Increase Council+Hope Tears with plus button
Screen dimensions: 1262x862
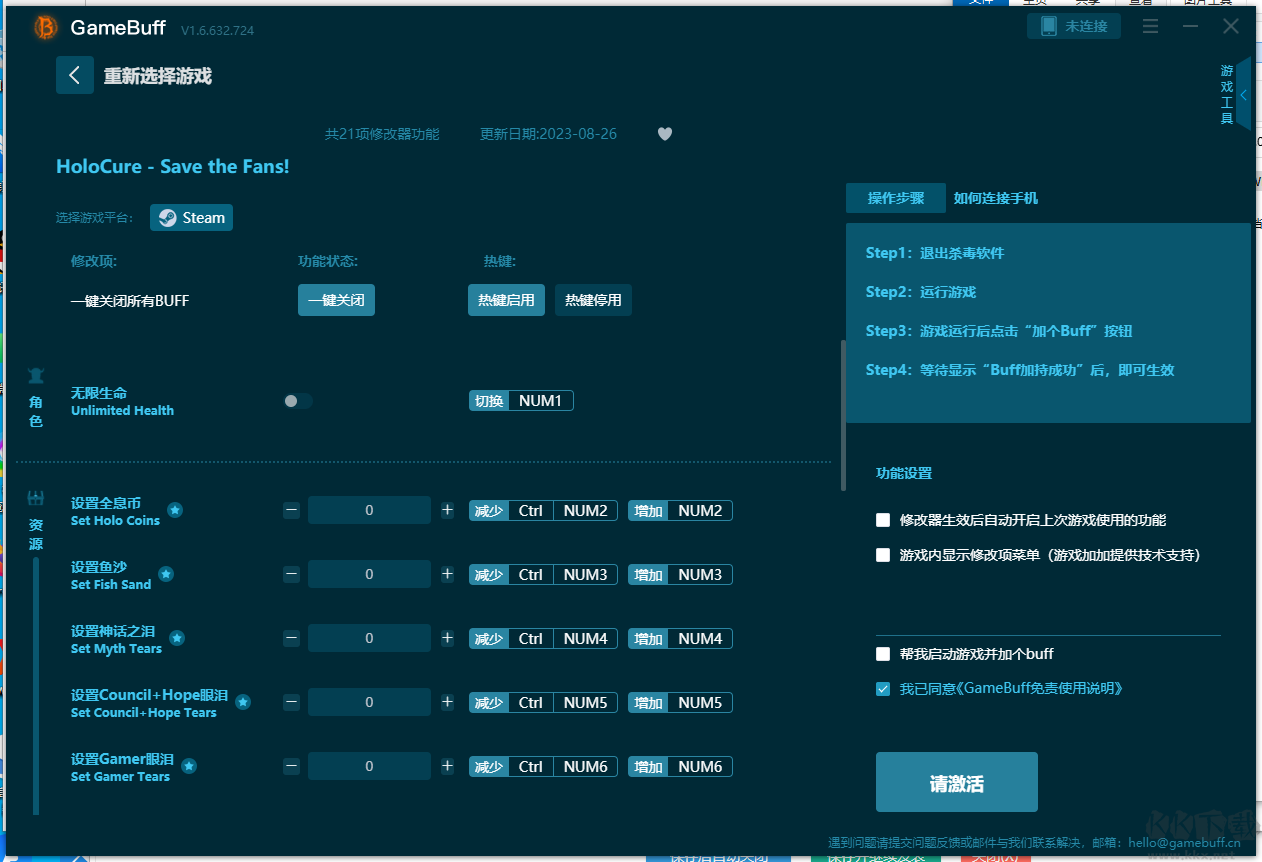447,702
